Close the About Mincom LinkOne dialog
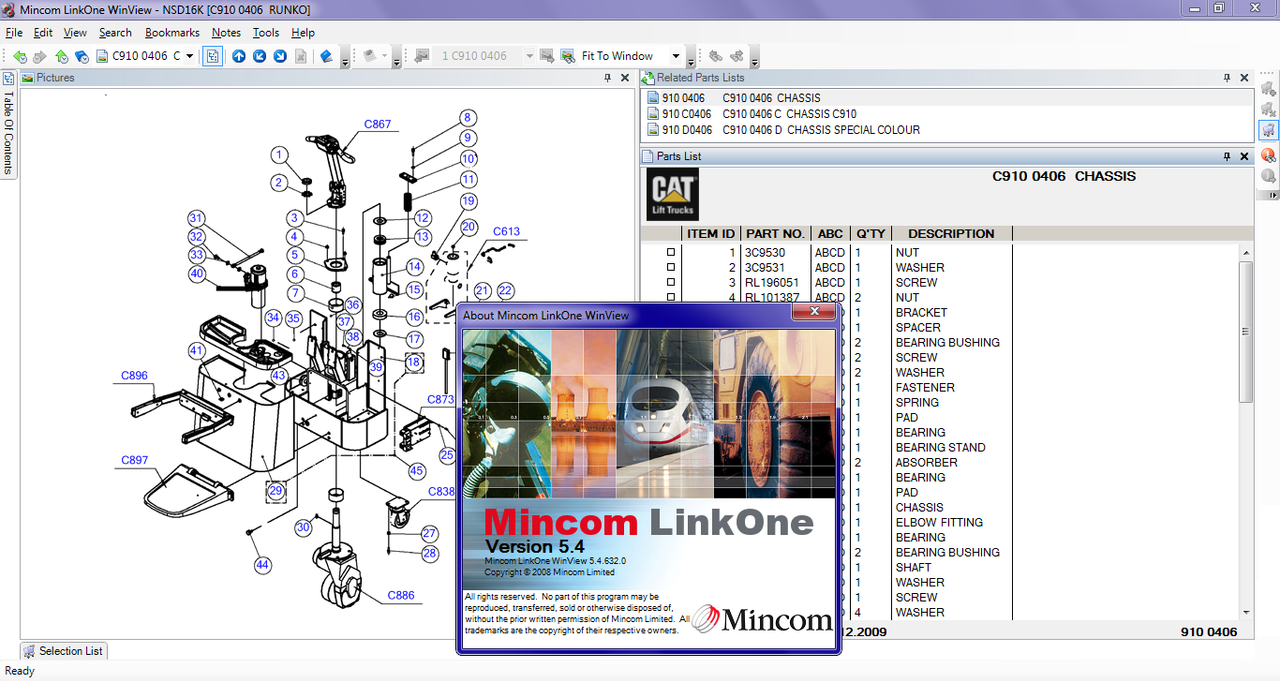Viewport: 1280px width, 681px height. click(x=814, y=313)
